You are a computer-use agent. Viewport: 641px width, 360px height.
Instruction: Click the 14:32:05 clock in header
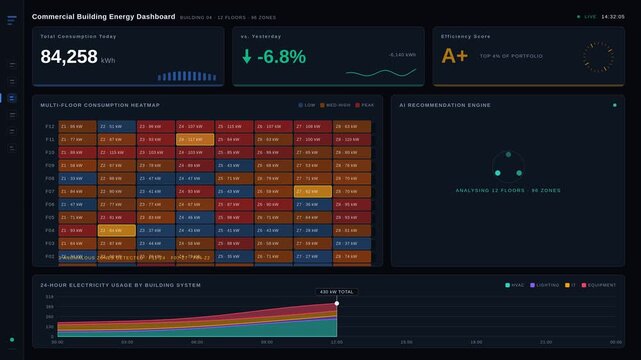[x=613, y=17]
